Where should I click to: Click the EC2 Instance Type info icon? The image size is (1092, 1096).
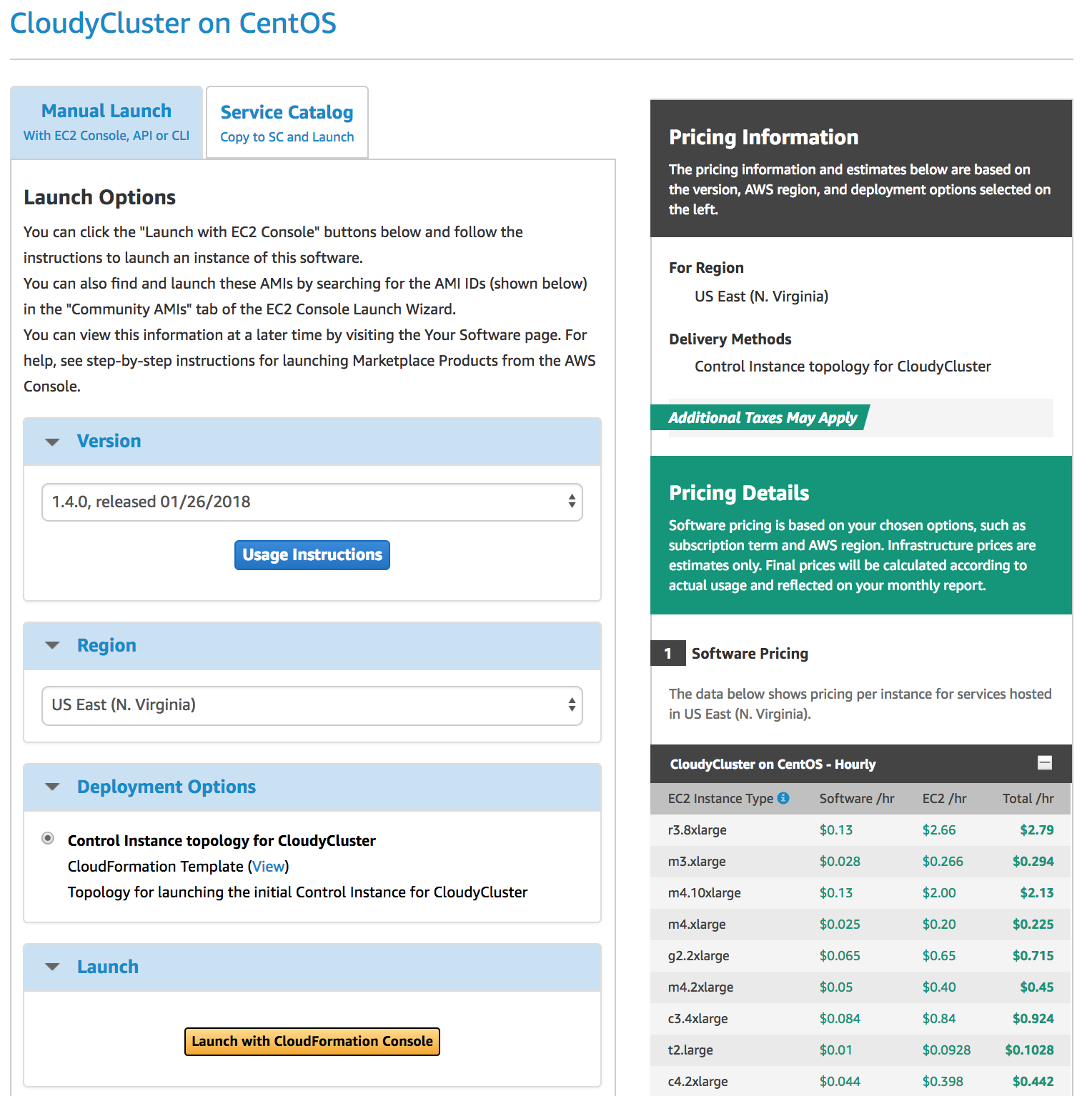pos(783,798)
